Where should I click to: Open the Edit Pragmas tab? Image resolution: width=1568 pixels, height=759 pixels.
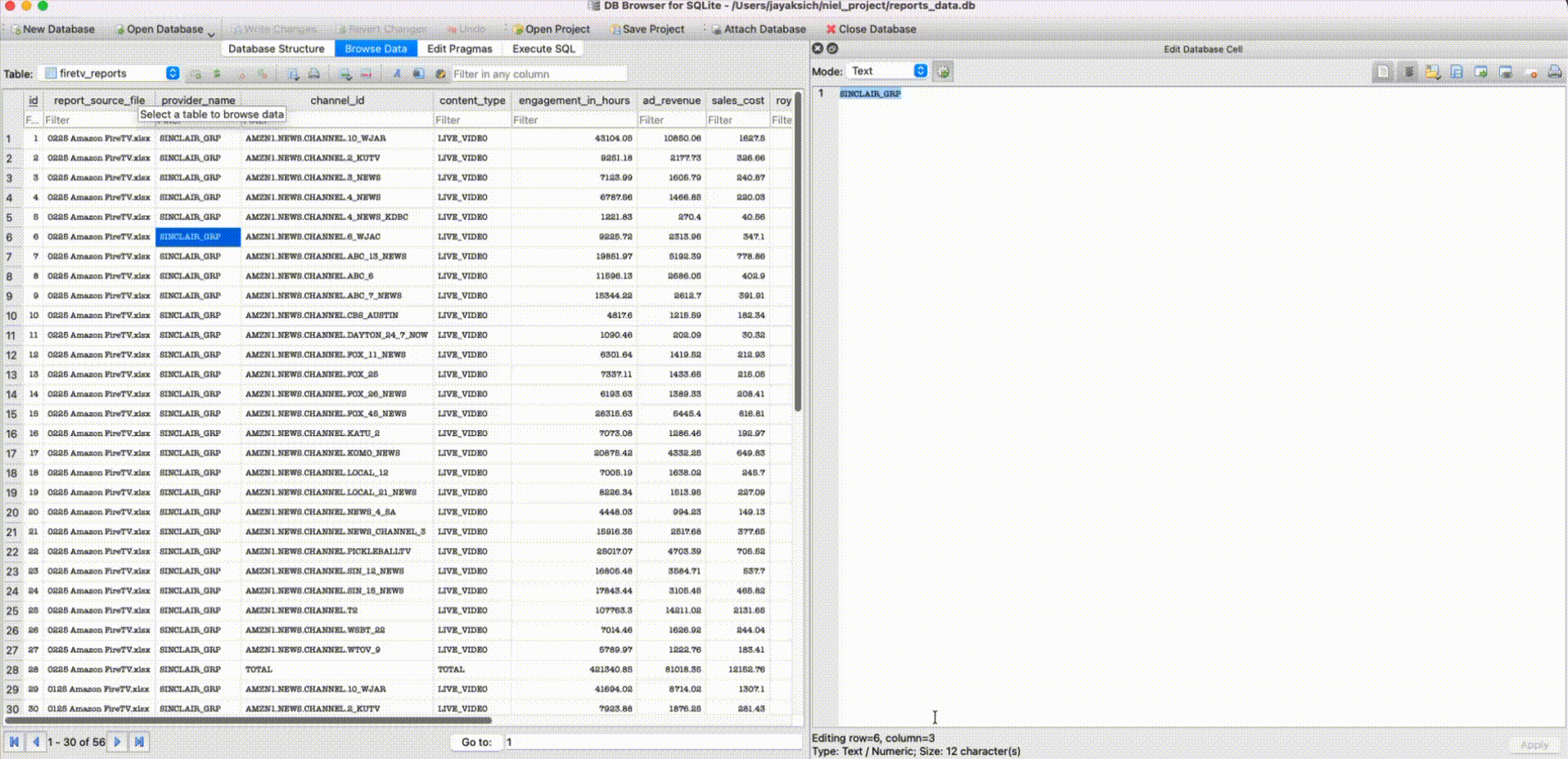(x=459, y=49)
